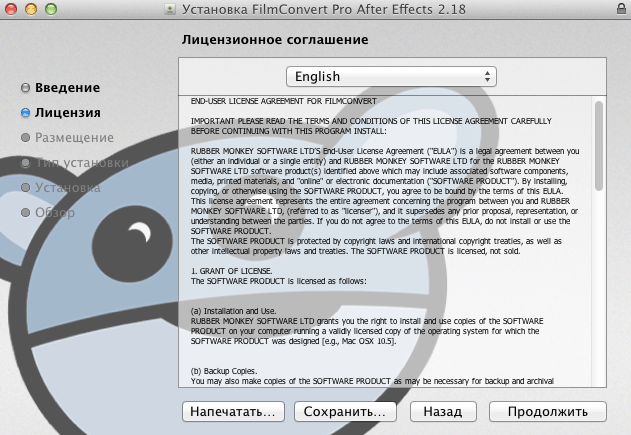The width and height of the screenshot is (631, 435).
Task: Click the (a) Installation and Use. line
Action: point(233,311)
